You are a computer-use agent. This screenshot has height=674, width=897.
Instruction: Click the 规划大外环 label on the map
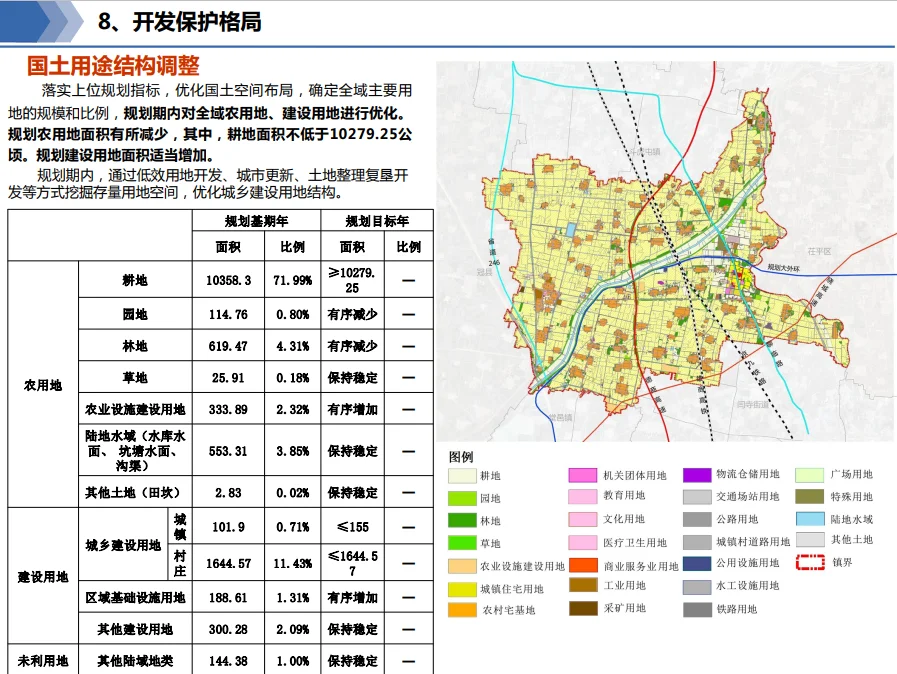[x=789, y=268]
